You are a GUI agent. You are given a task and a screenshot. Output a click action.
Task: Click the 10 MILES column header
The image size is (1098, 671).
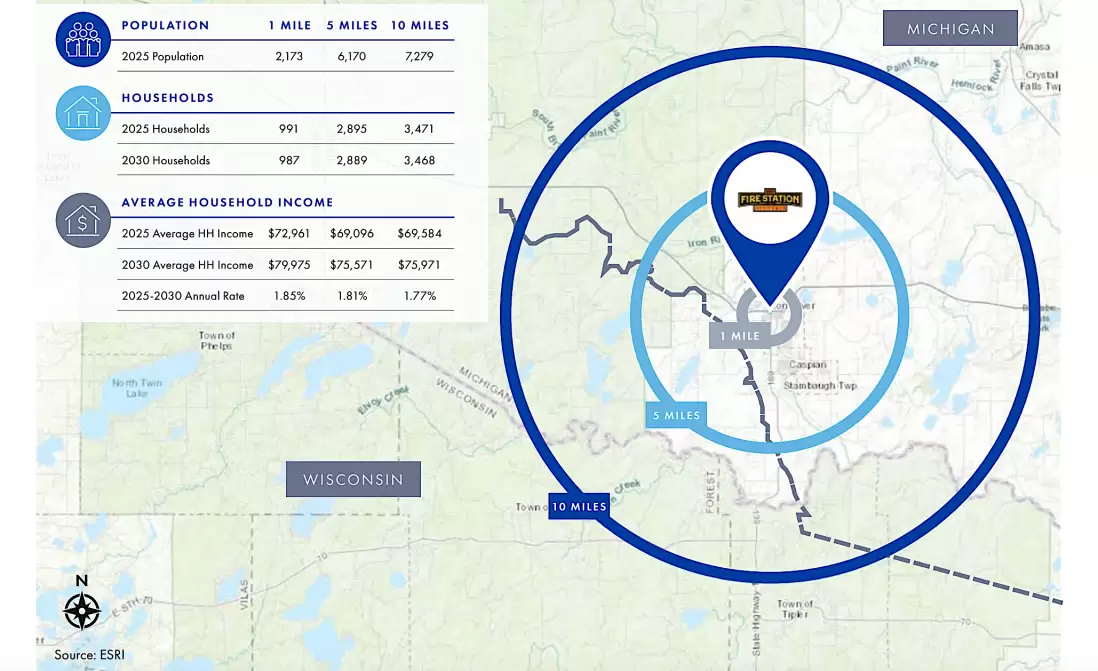(x=419, y=25)
